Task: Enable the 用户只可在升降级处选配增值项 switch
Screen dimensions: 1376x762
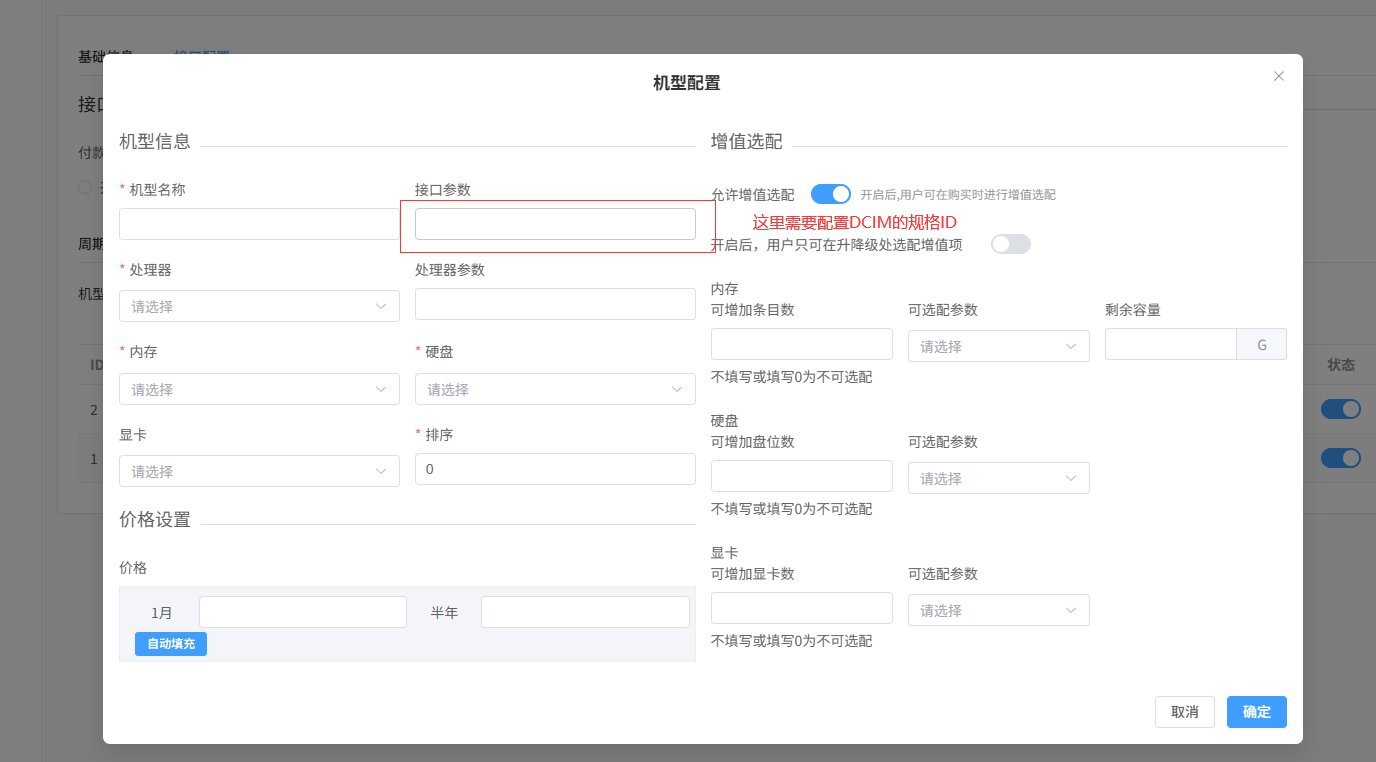Action: click(x=1011, y=244)
